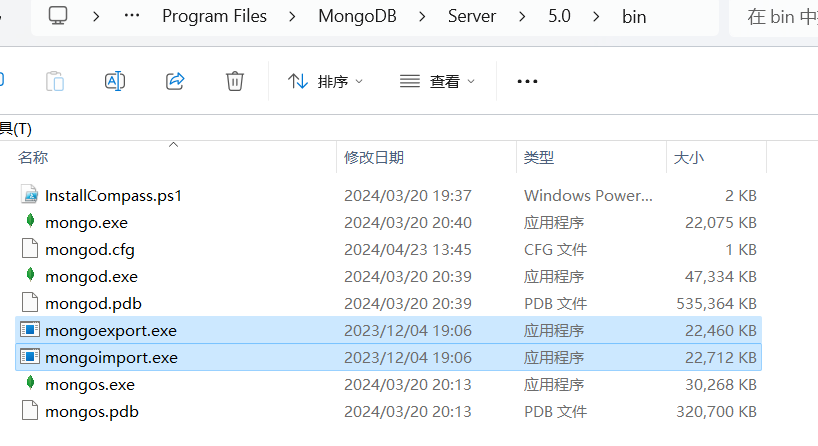818x446 pixels.
Task: Show more toolbar options via ellipsis
Action: (527, 81)
